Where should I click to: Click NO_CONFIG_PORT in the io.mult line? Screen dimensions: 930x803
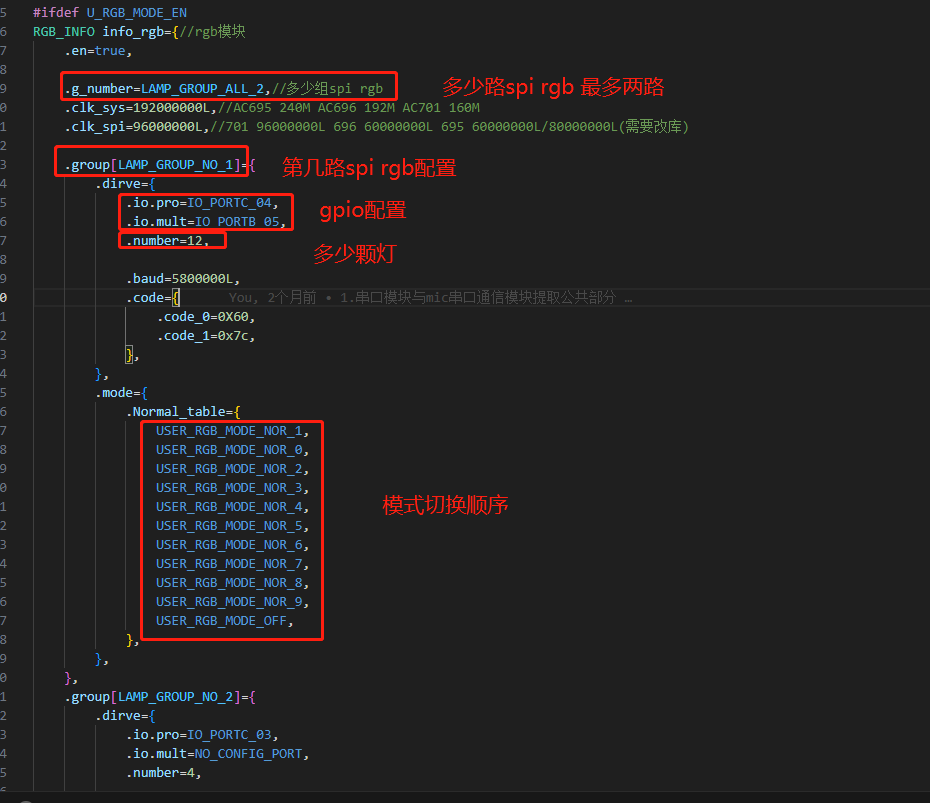[x=249, y=754]
